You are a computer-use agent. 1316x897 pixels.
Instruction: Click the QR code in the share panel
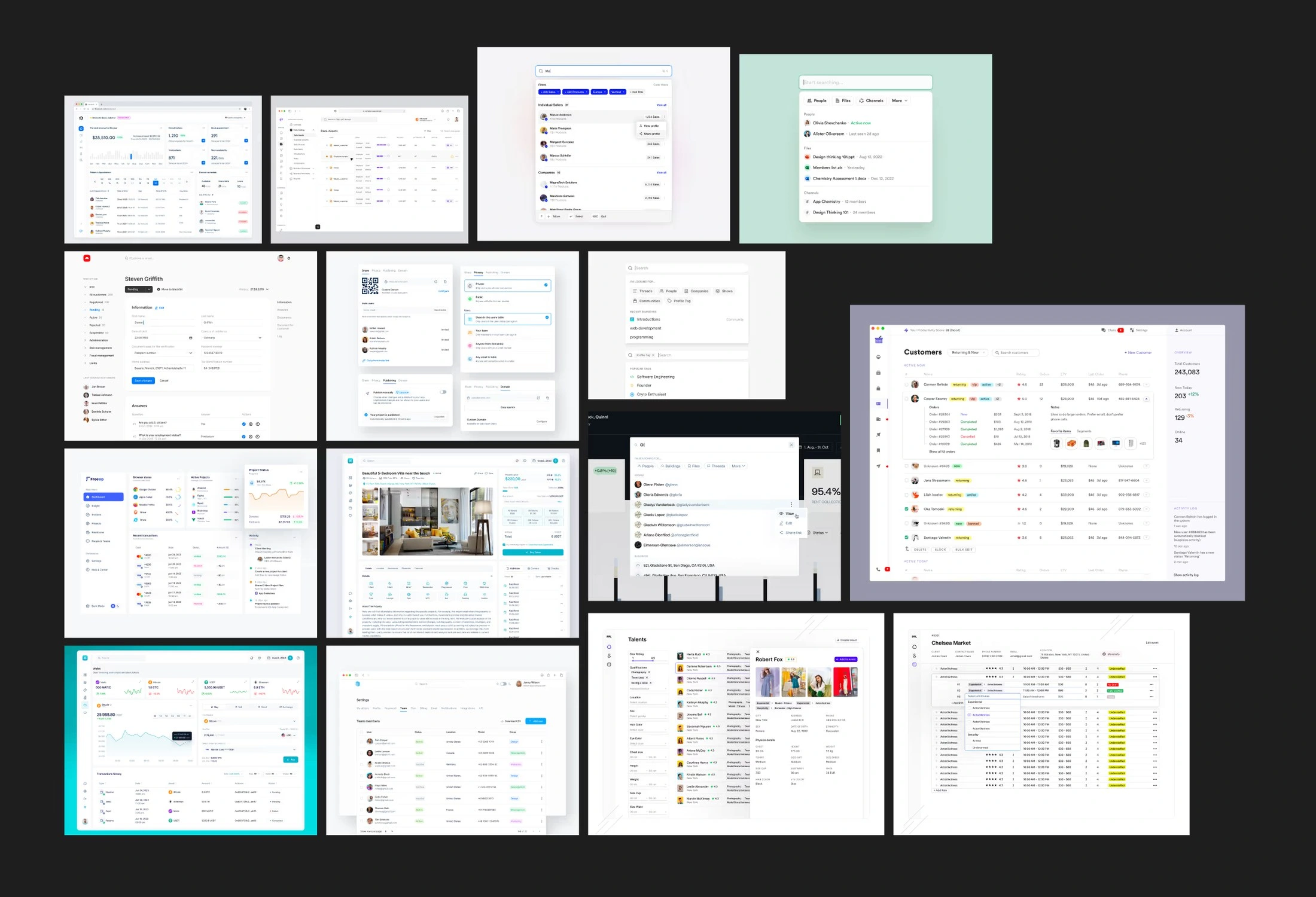click(370, 286)
